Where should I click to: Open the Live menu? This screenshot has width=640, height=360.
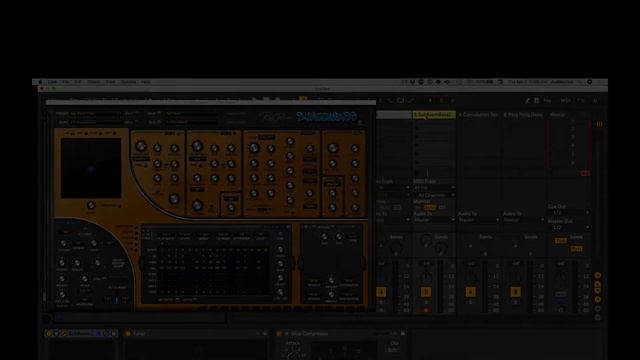point(52,82)
